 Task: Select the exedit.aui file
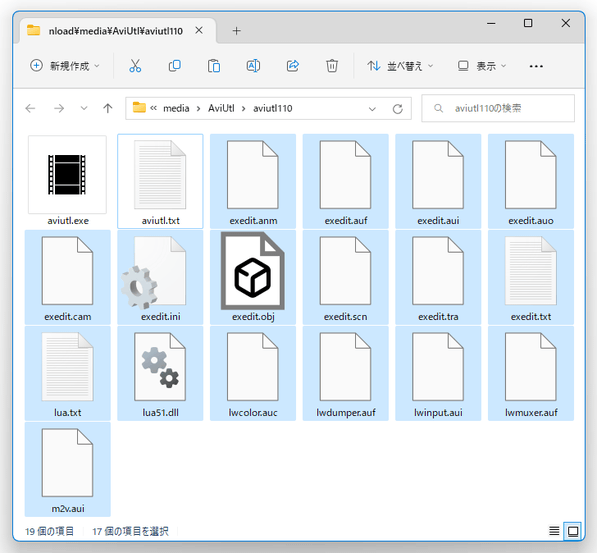[x=438, y=181]
